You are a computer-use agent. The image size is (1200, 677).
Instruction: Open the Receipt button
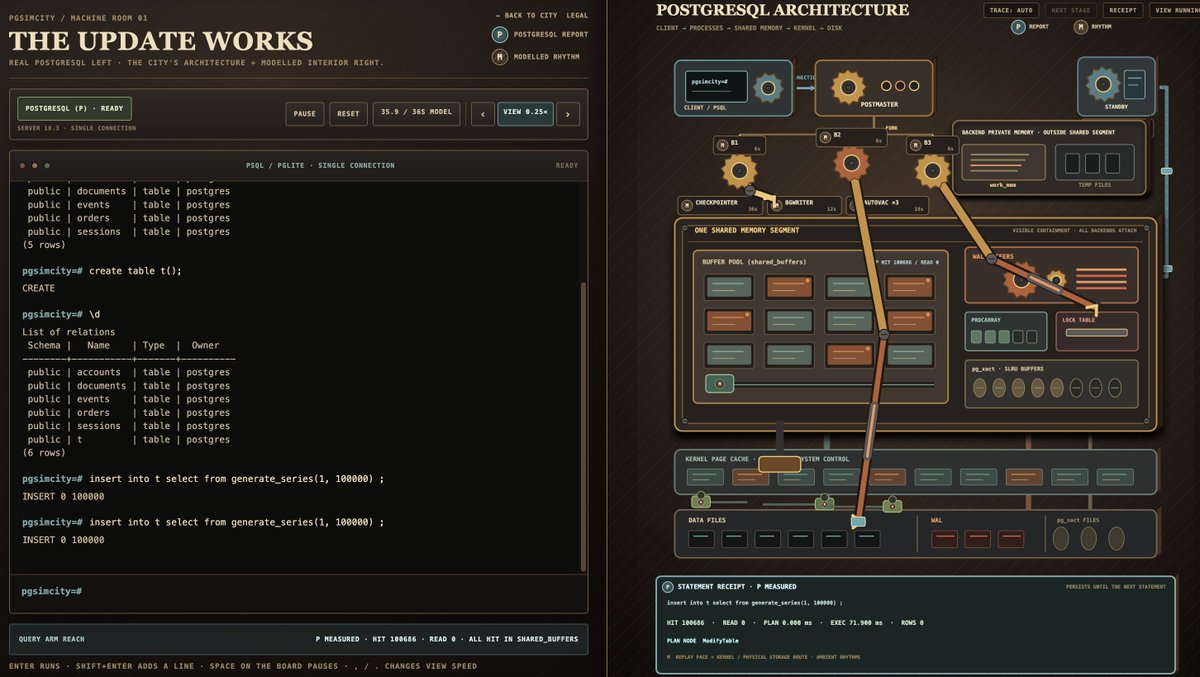(1122, 10)
